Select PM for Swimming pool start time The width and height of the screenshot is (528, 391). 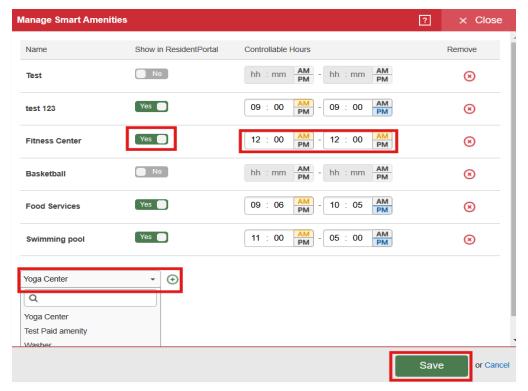click(303, 242)
